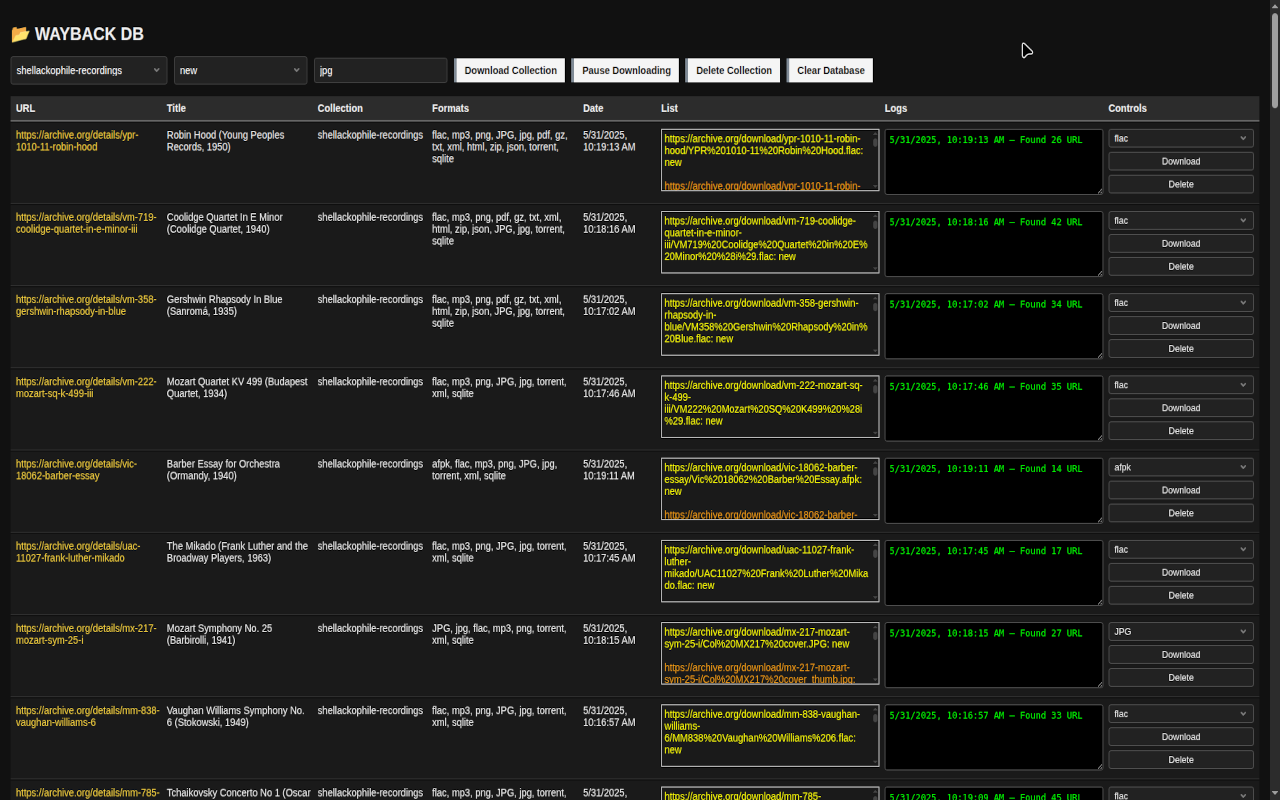The image size is (1280, 800).
Task: Expand the format dropdown for The Mikado row
Action: click(1181, 549)
